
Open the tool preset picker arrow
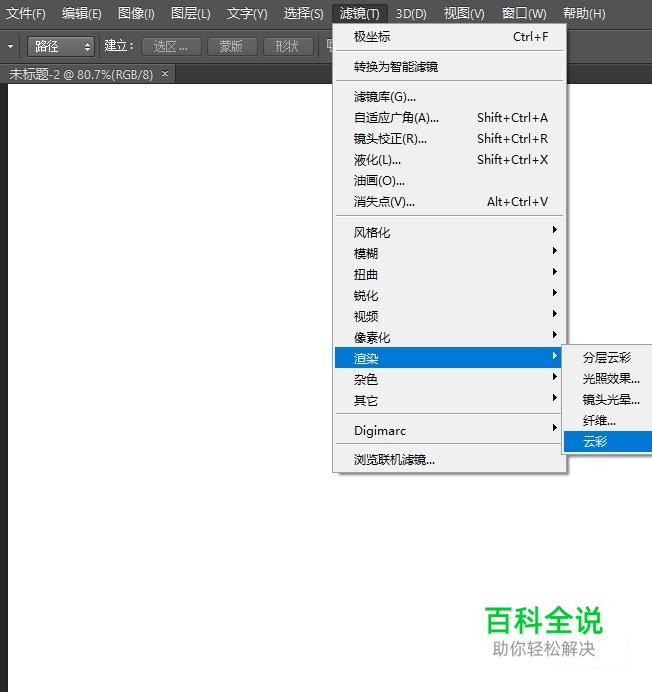10,46
